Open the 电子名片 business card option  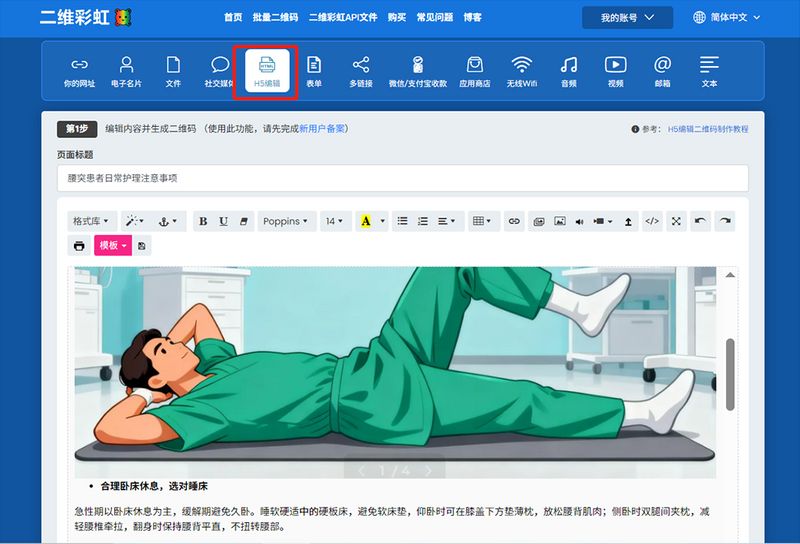126,71
